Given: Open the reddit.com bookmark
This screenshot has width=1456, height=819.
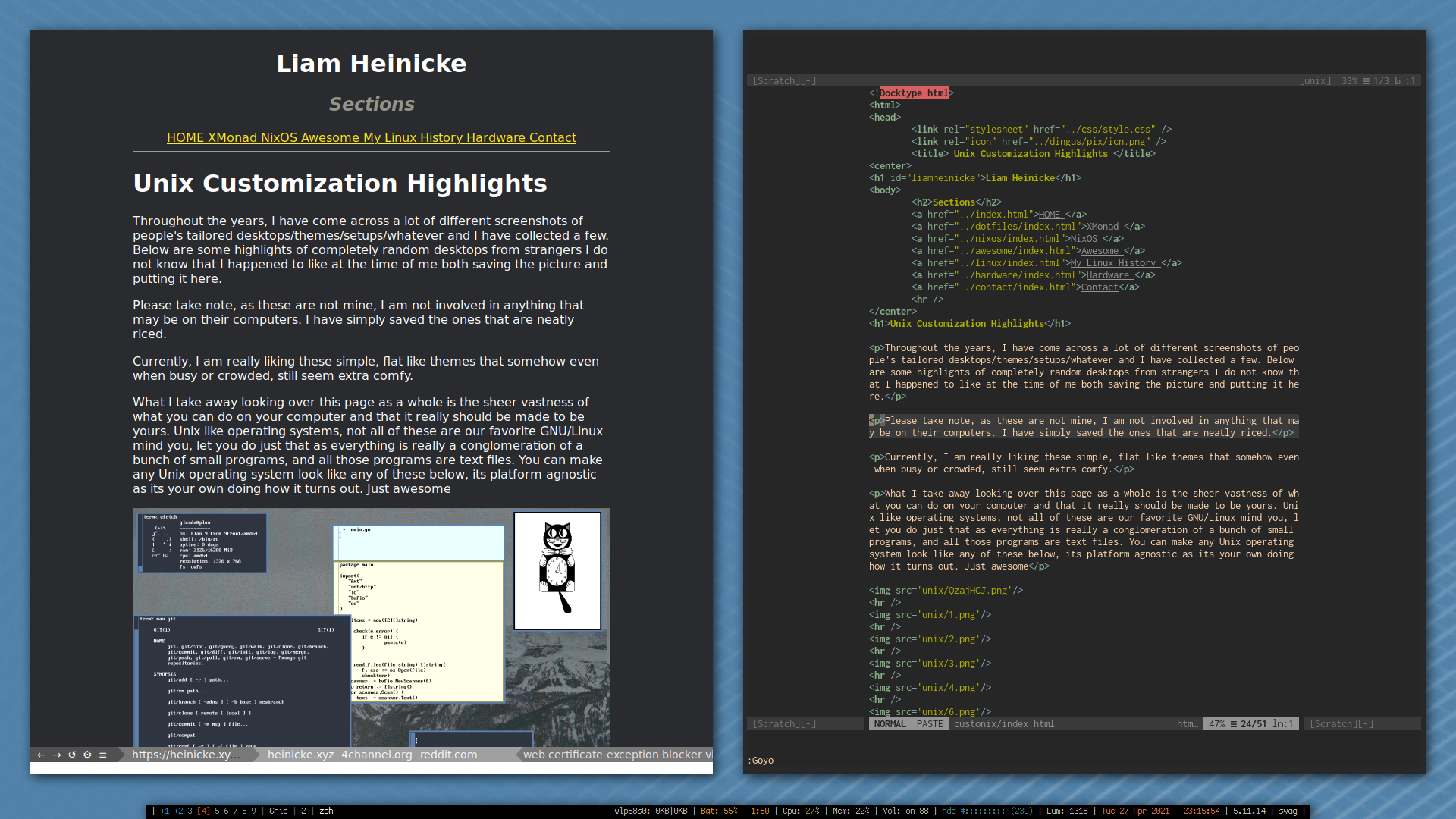Looking at the screenshot, I should coord(448,755).
